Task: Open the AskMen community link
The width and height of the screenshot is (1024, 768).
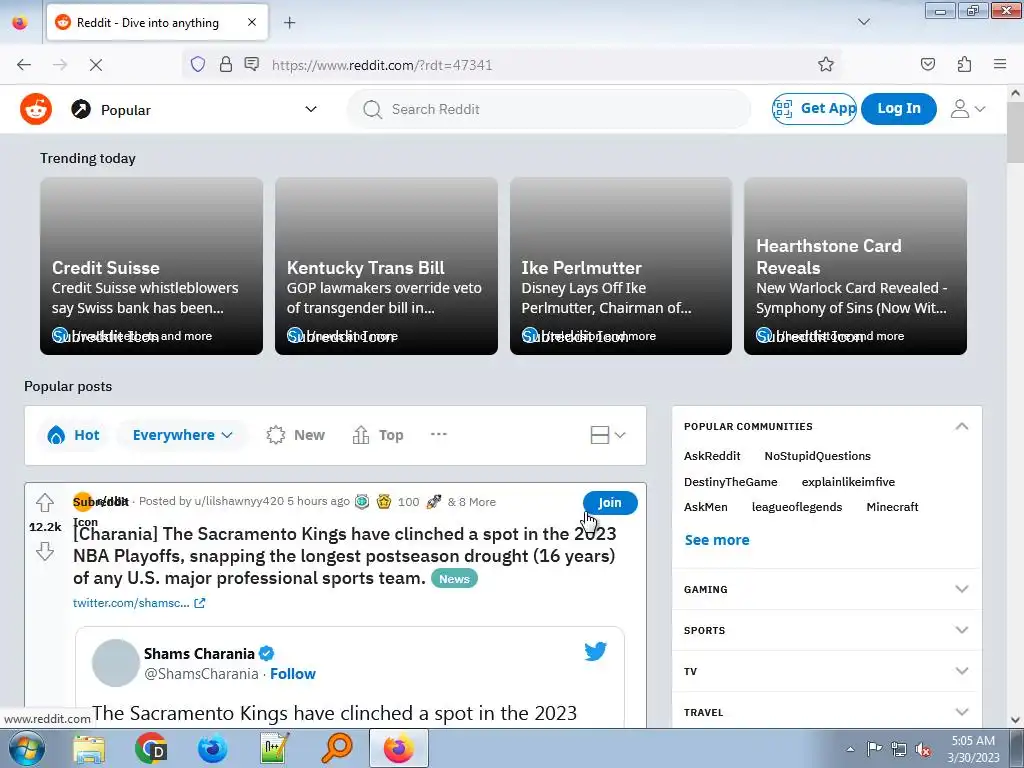Action: pos(705,507)
